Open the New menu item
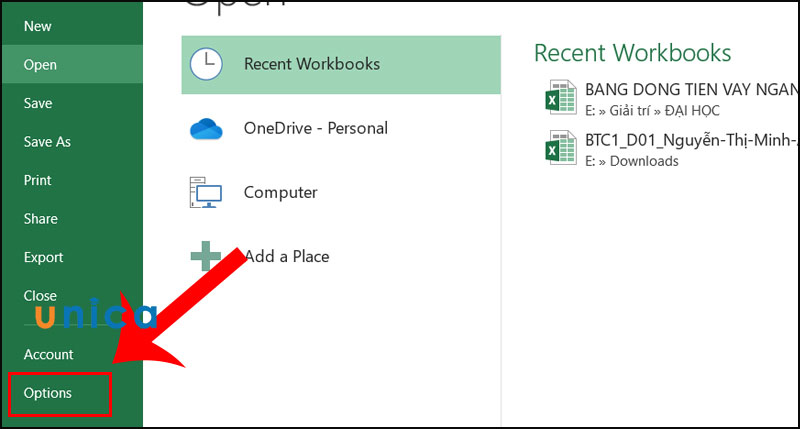Screen dimensions: 800x429 [38, 26]
